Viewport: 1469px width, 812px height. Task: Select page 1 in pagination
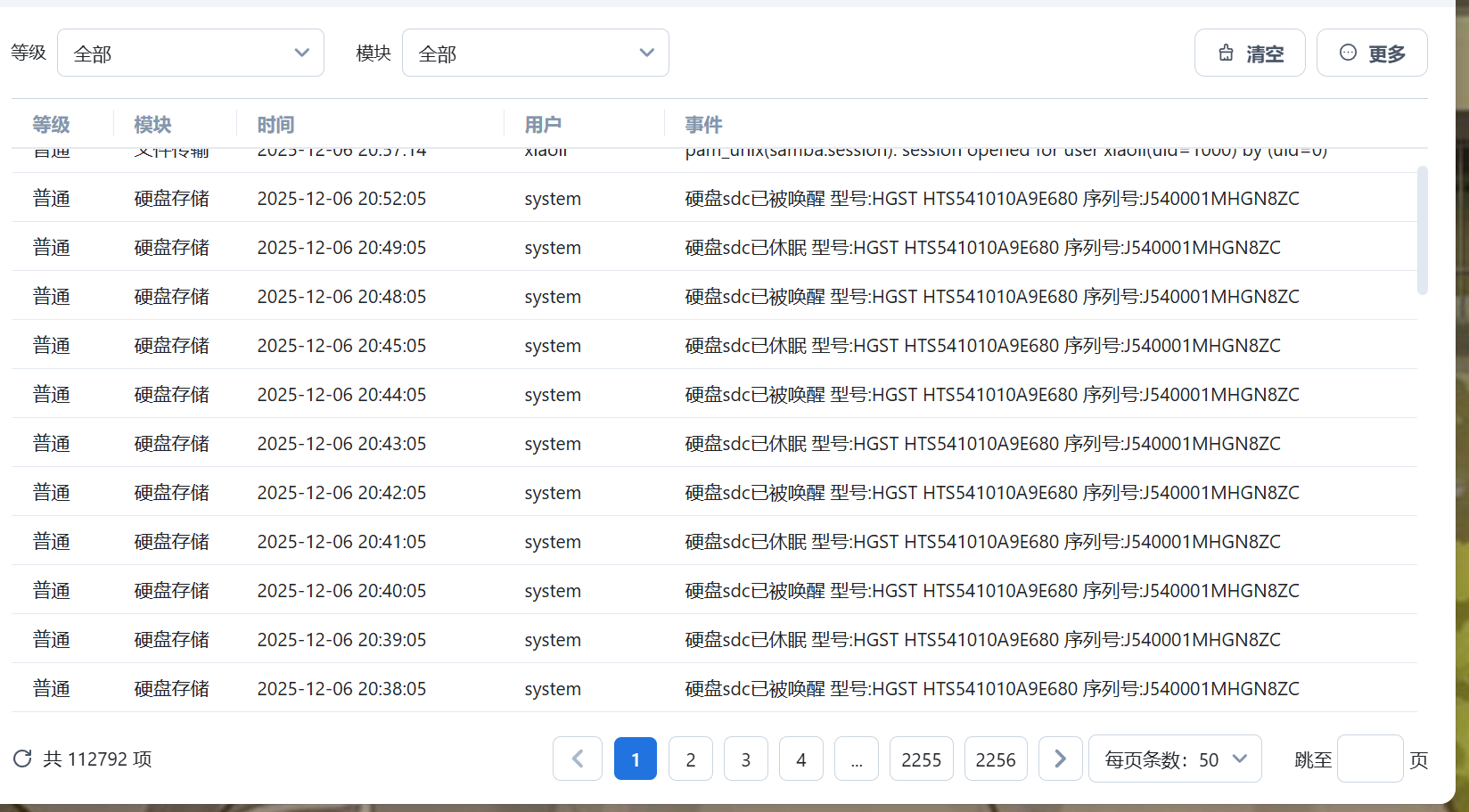point(636,759)
